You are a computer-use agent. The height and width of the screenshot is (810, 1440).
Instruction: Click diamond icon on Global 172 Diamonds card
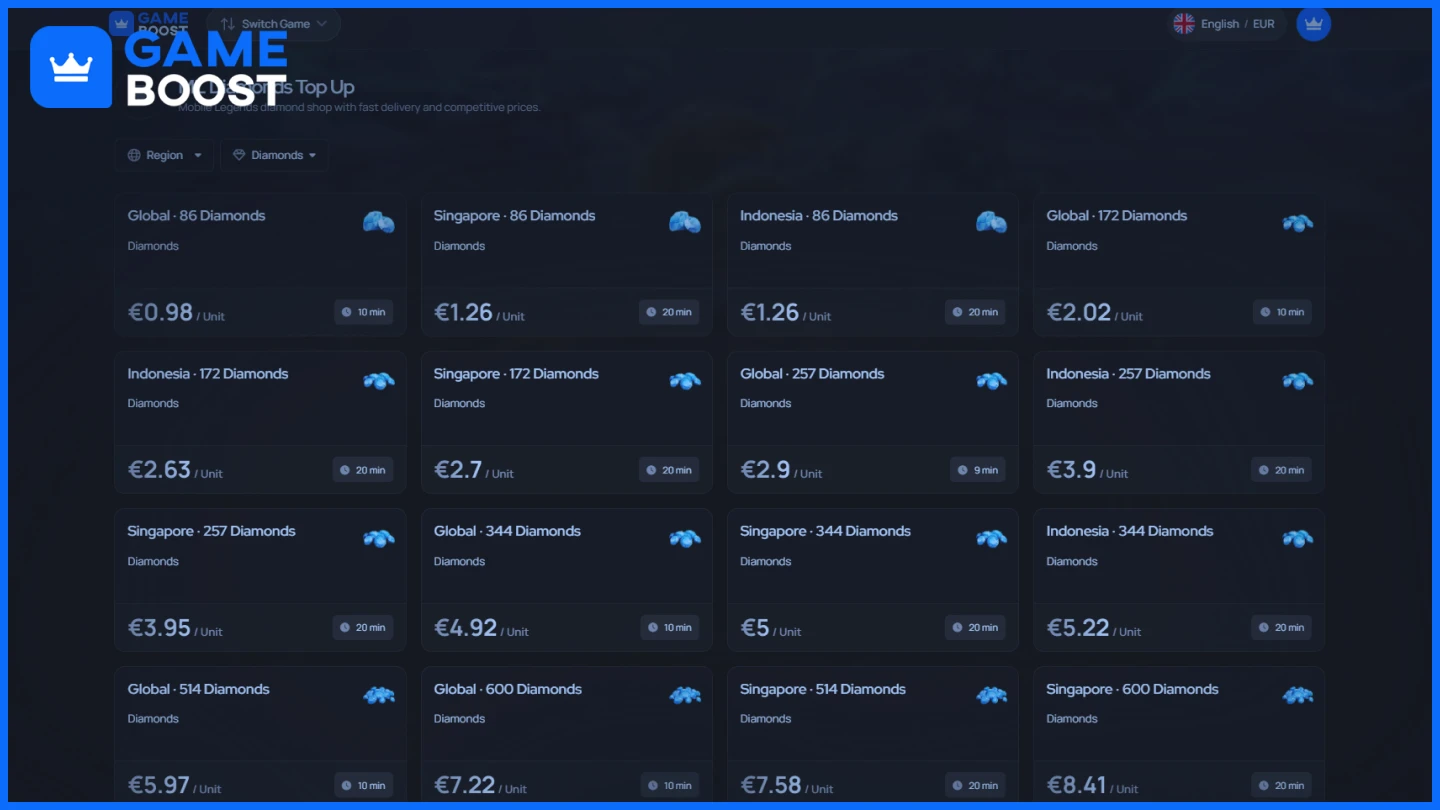tap(1297, 223)
